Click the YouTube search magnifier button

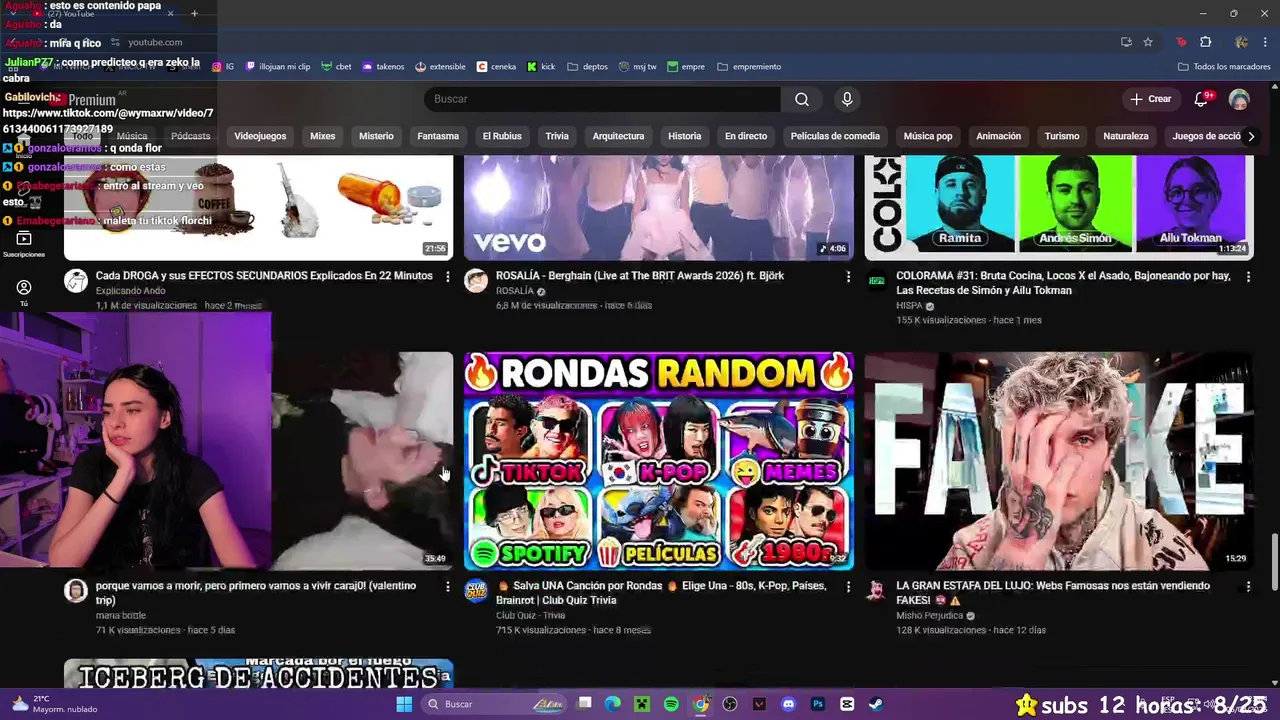802,99
